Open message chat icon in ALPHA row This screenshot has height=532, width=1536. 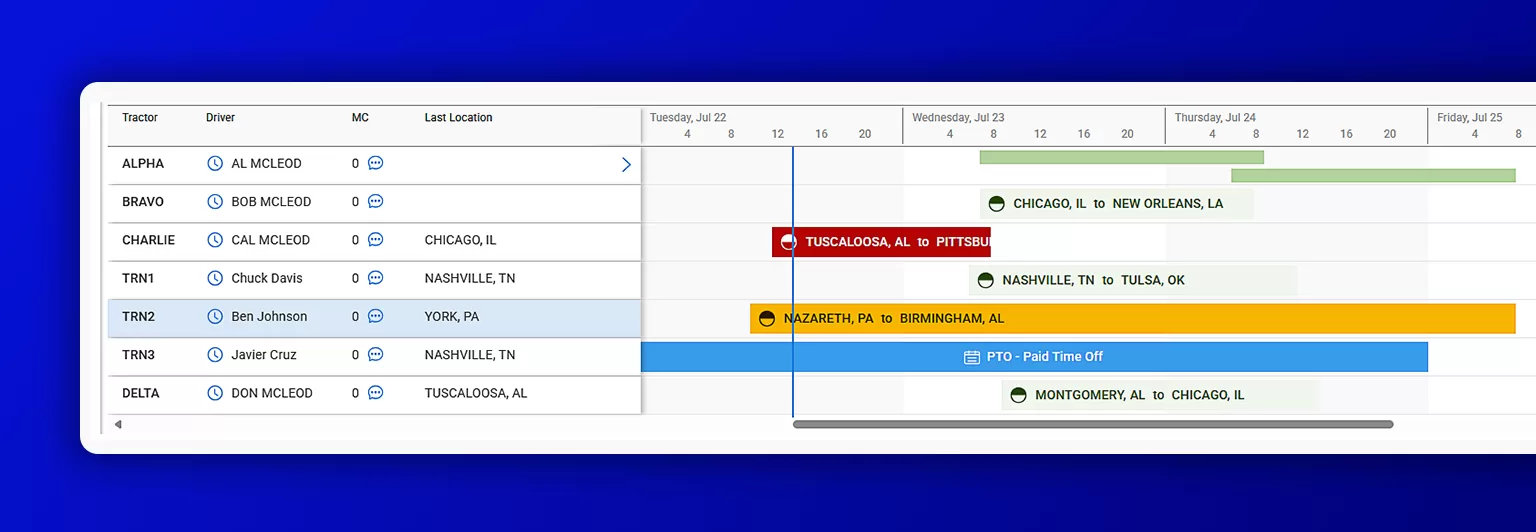click(376, 164)
